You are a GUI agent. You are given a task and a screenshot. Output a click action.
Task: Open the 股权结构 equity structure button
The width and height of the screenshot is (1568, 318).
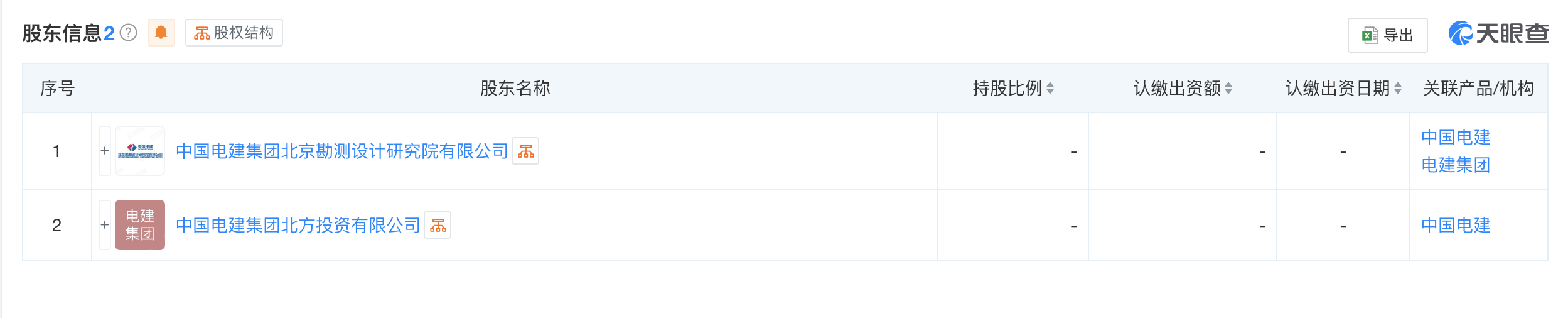(234, 33)
